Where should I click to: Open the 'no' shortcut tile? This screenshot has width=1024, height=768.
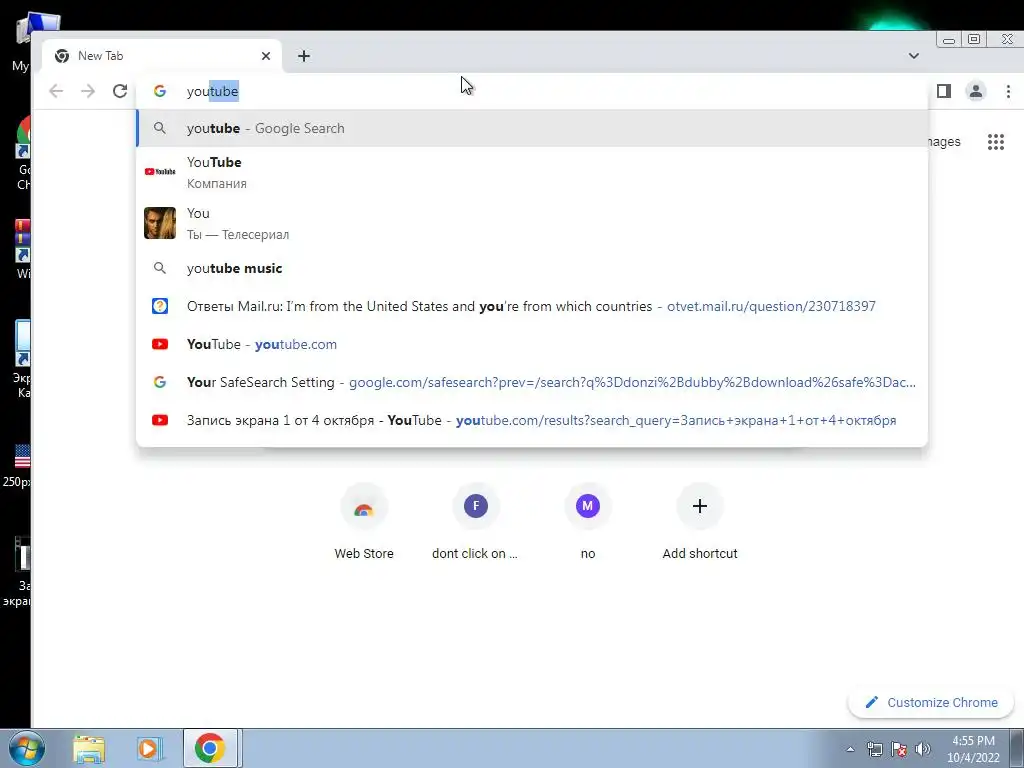tap(588, 522)
